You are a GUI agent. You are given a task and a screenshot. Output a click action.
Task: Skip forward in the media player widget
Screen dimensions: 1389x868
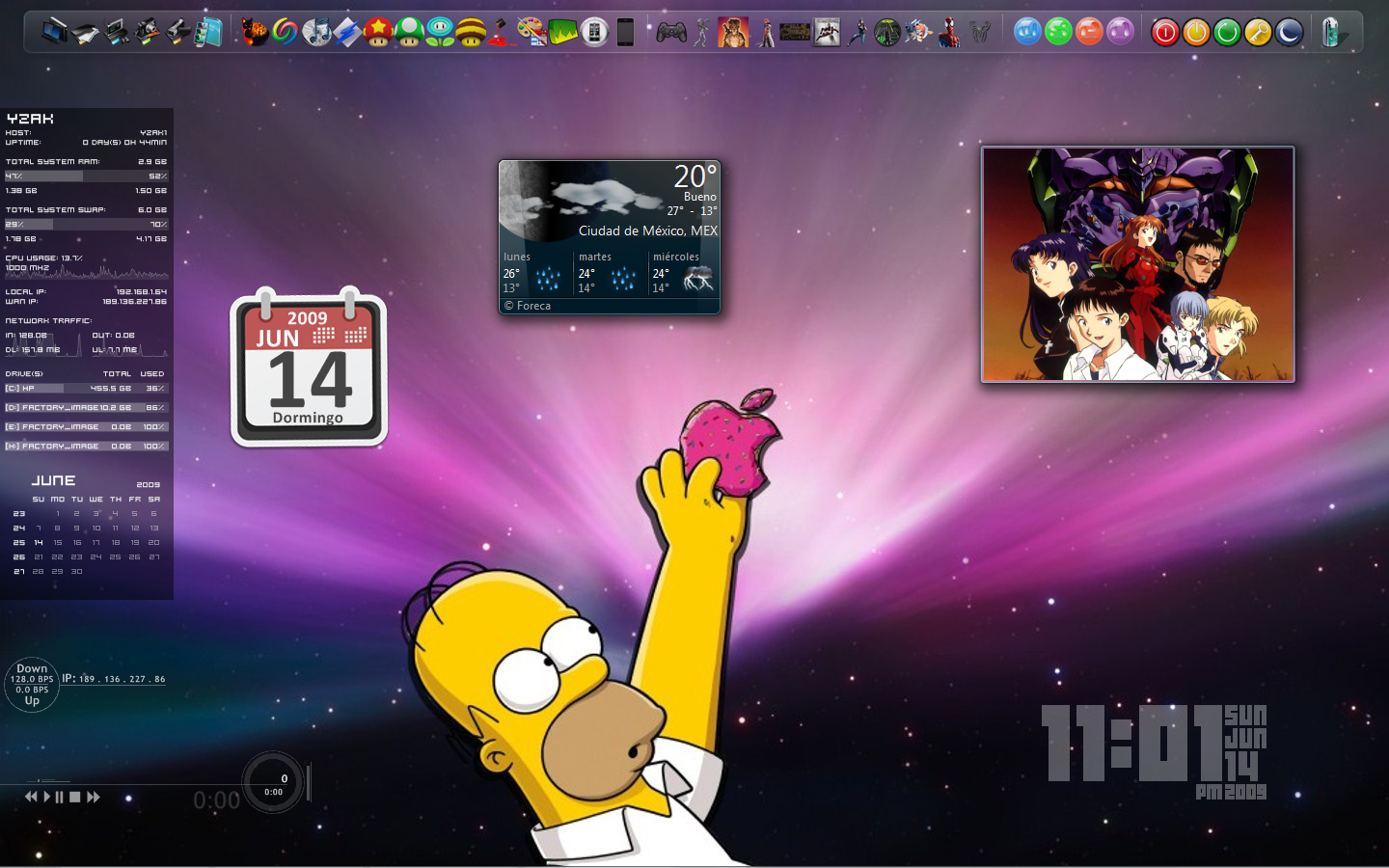pos(94,797)
